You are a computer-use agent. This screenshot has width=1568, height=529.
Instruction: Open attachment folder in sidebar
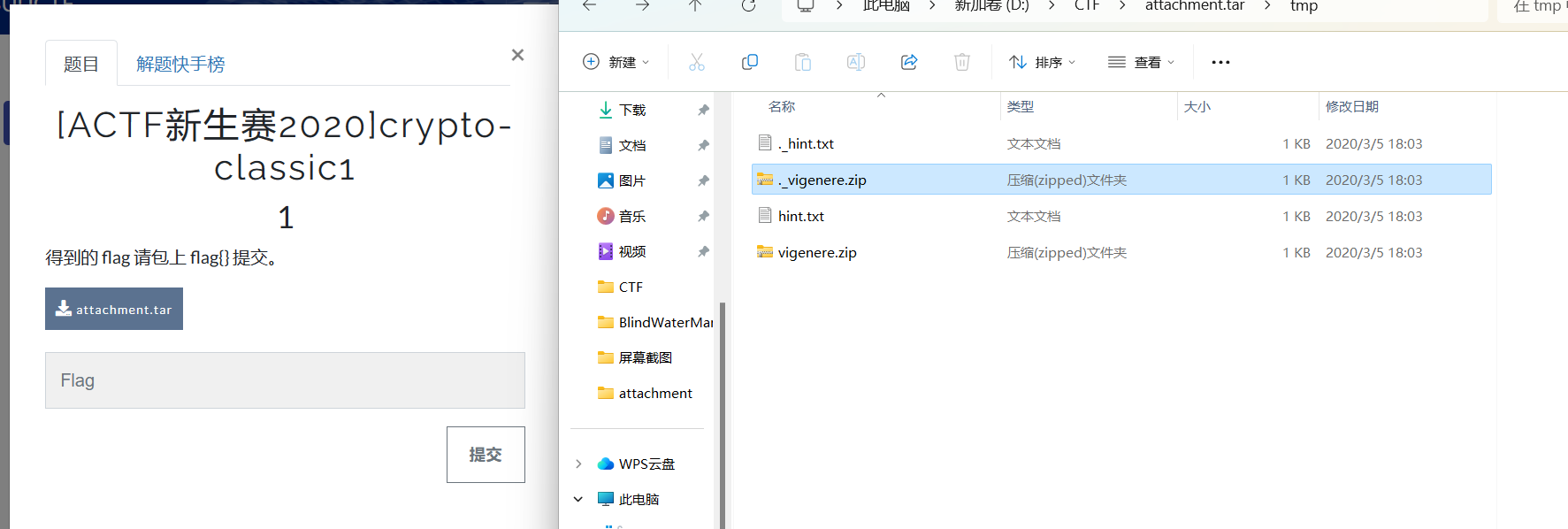(655, 393)
